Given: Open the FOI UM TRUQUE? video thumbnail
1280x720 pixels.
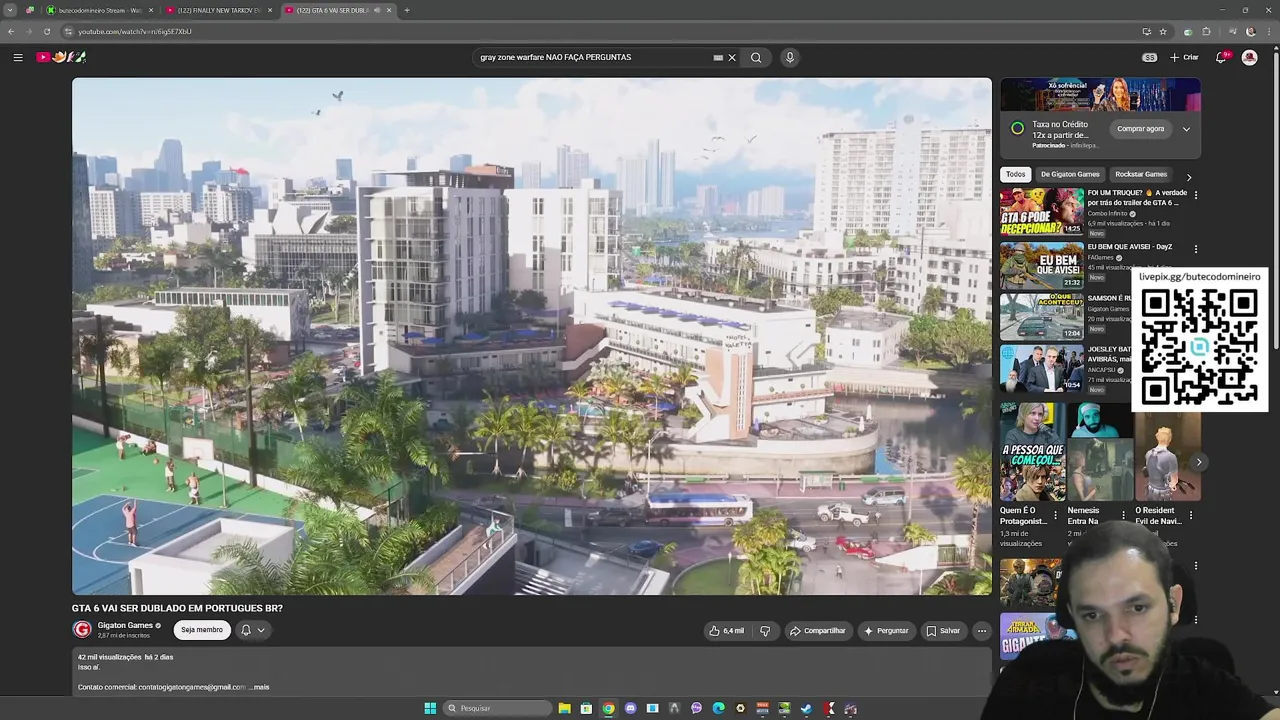Looking at the screenshot, I should (x=1042, y=212).
